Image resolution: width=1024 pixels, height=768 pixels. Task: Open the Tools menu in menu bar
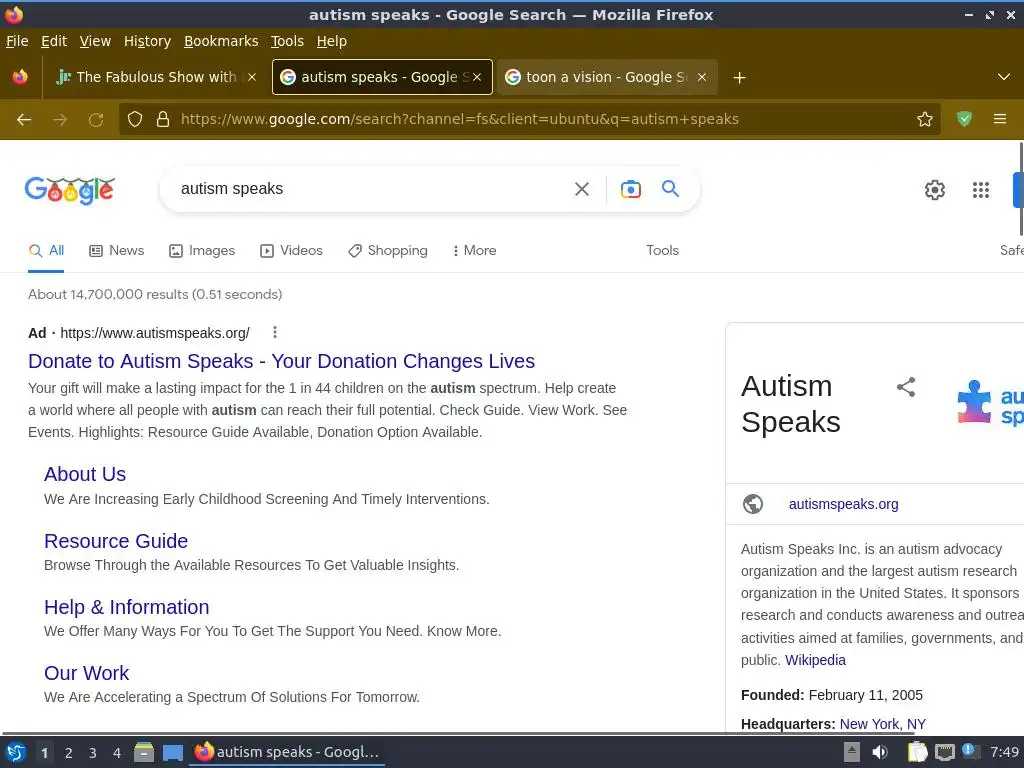click(287, 41)
